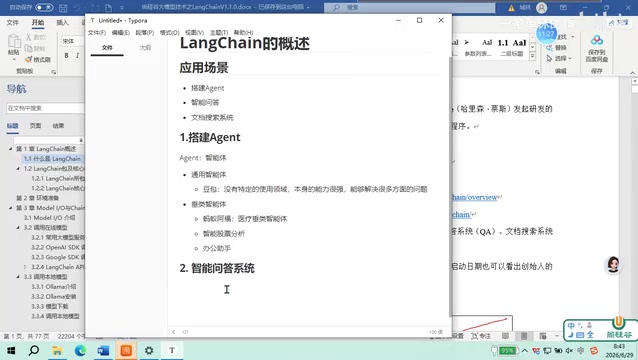Click the Typora vertical scrollbar
This screenshot has width=638, height=360.
coord(450,186)
